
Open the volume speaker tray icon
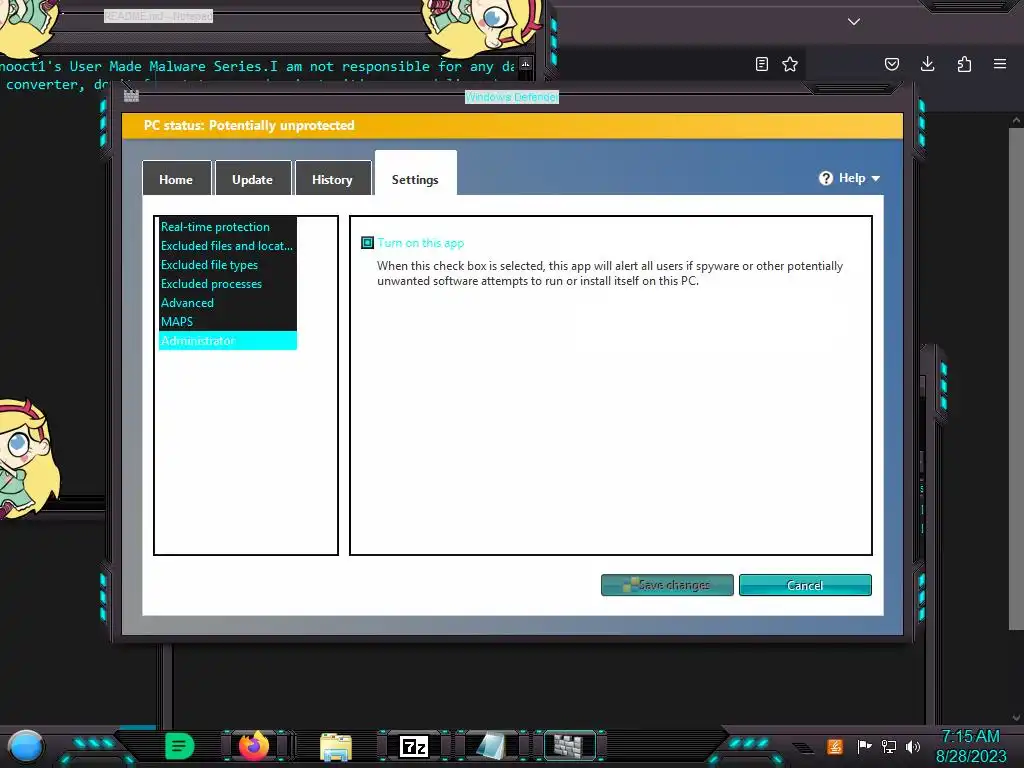[913, 746]
